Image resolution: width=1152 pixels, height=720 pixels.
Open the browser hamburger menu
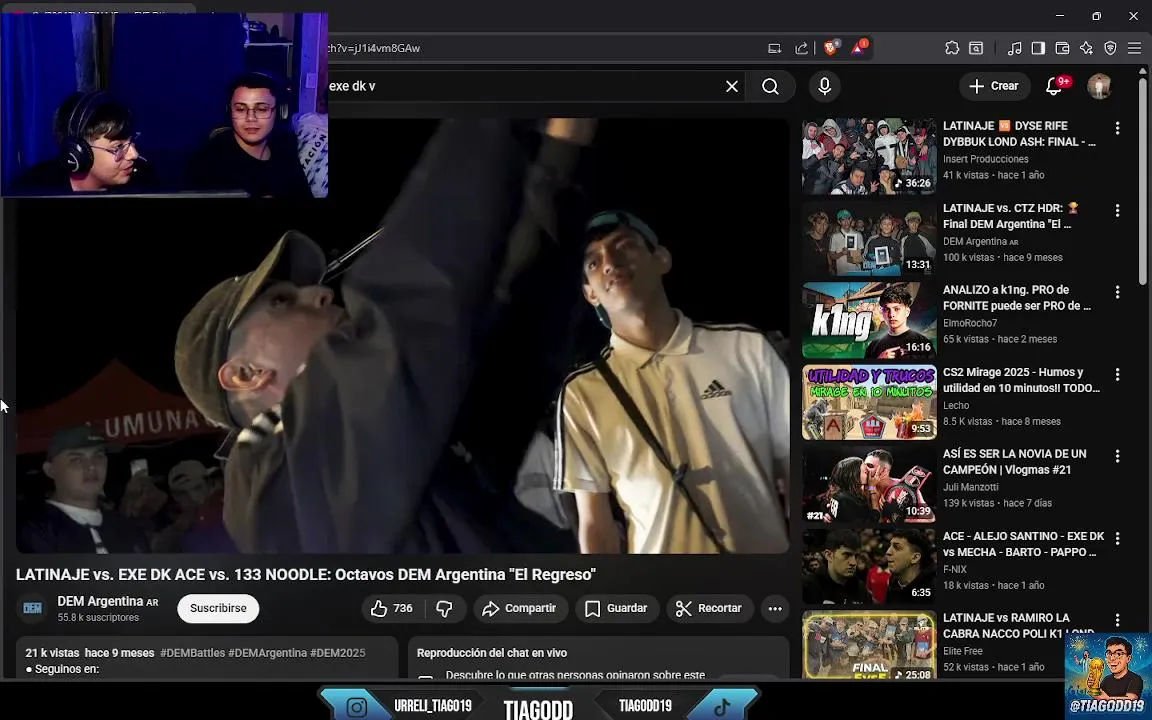click(x=1134, y=48)
